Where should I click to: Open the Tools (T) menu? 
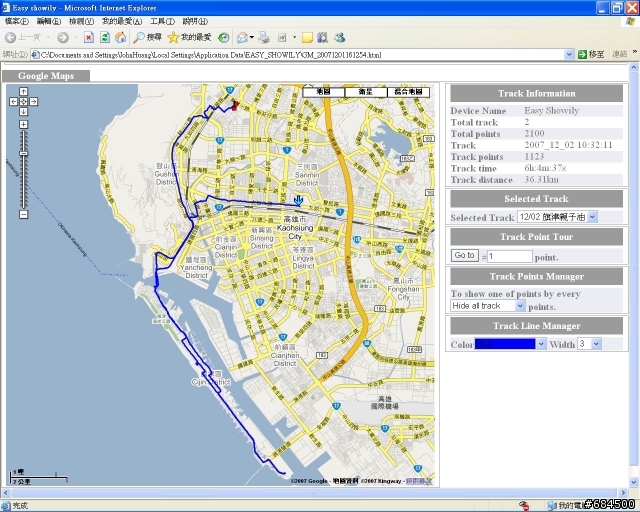click(162, 21)
